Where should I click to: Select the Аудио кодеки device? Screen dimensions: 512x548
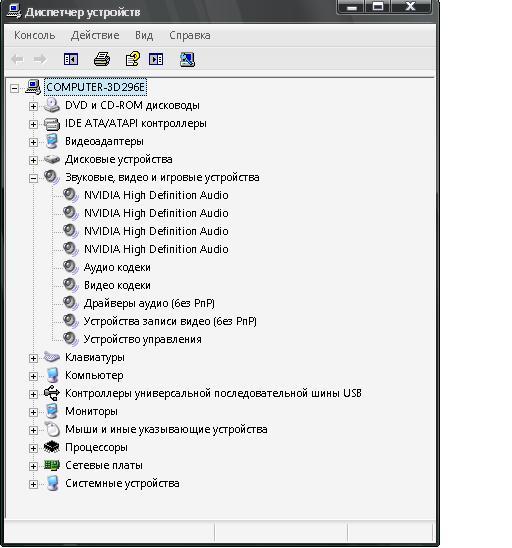(117, 267)
